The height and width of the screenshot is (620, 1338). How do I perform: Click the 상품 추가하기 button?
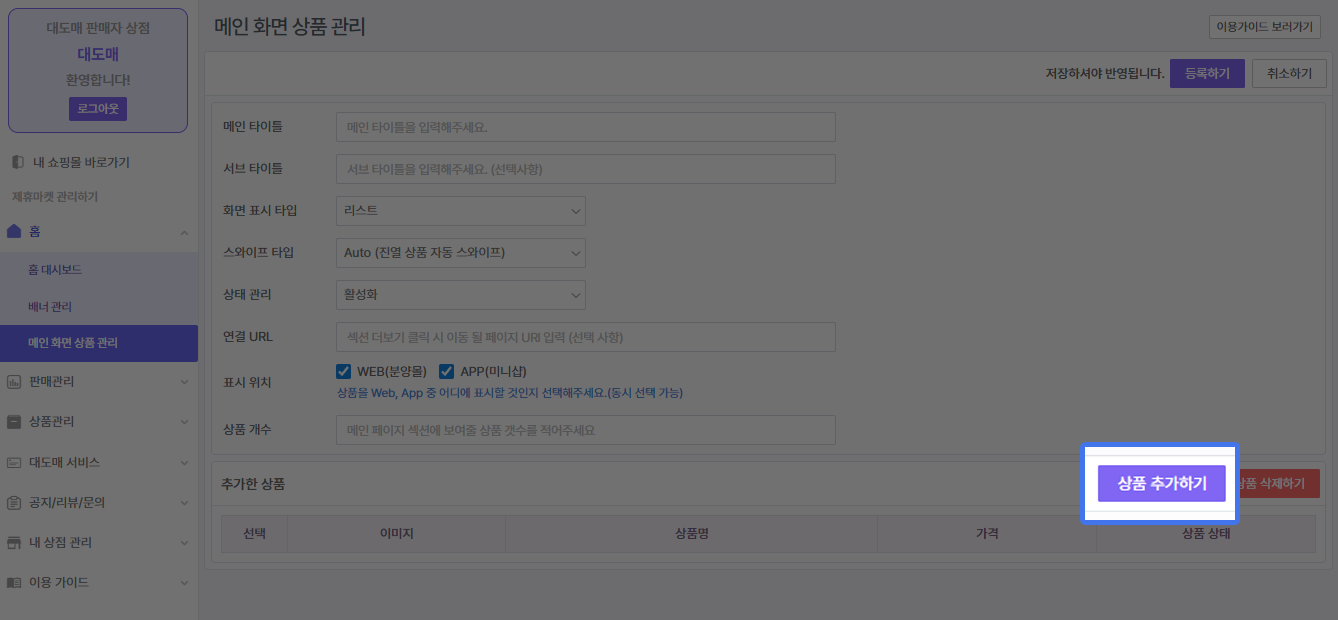1161,483
